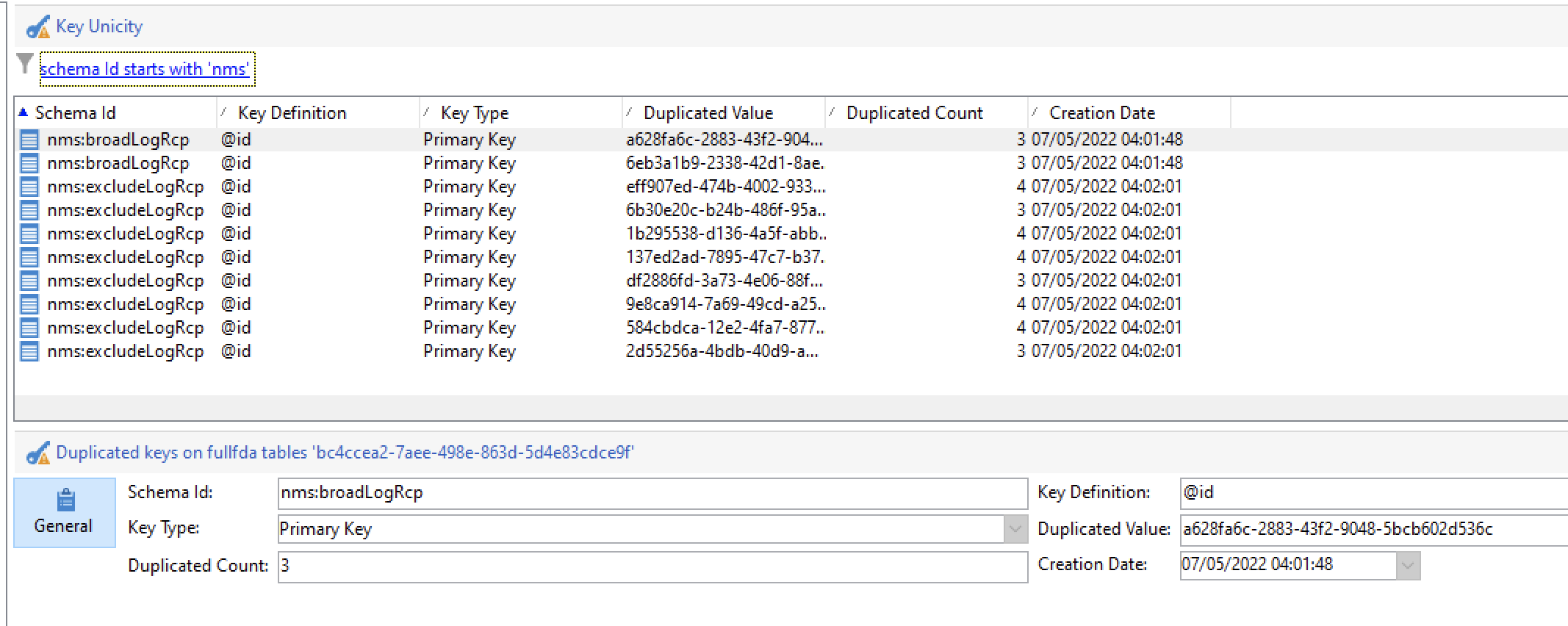Click the Key Unicity header icon
The width and height of the screenshot is (1568, 626).
pyautogui.click(x=37, y=28)
